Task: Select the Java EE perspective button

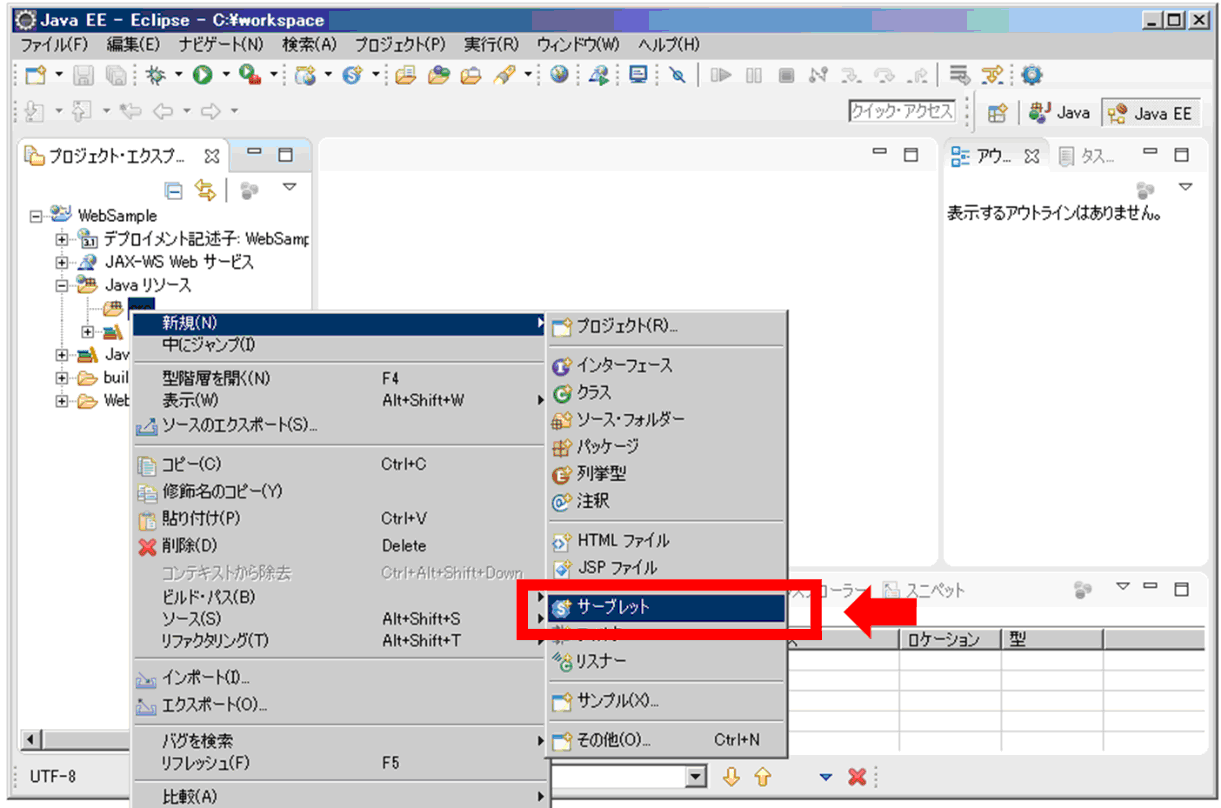Action: click(1150, 113)
